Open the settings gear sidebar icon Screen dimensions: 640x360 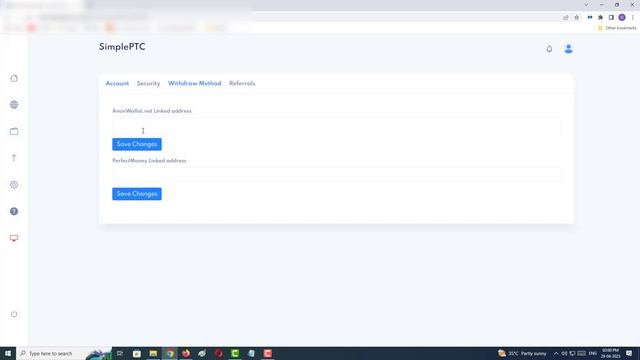point(14,185)
